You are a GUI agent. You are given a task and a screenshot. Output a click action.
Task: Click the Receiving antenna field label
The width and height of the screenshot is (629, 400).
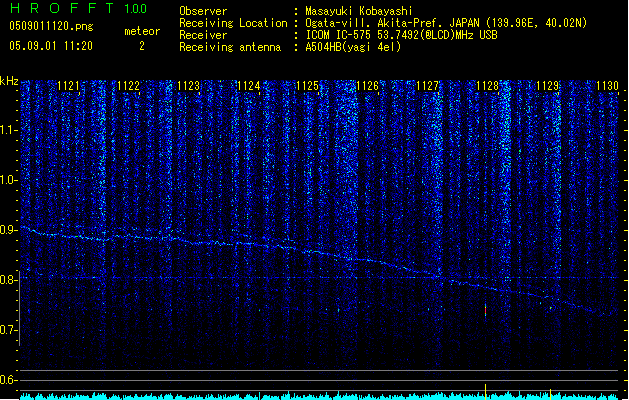click(x=230, y=47)
